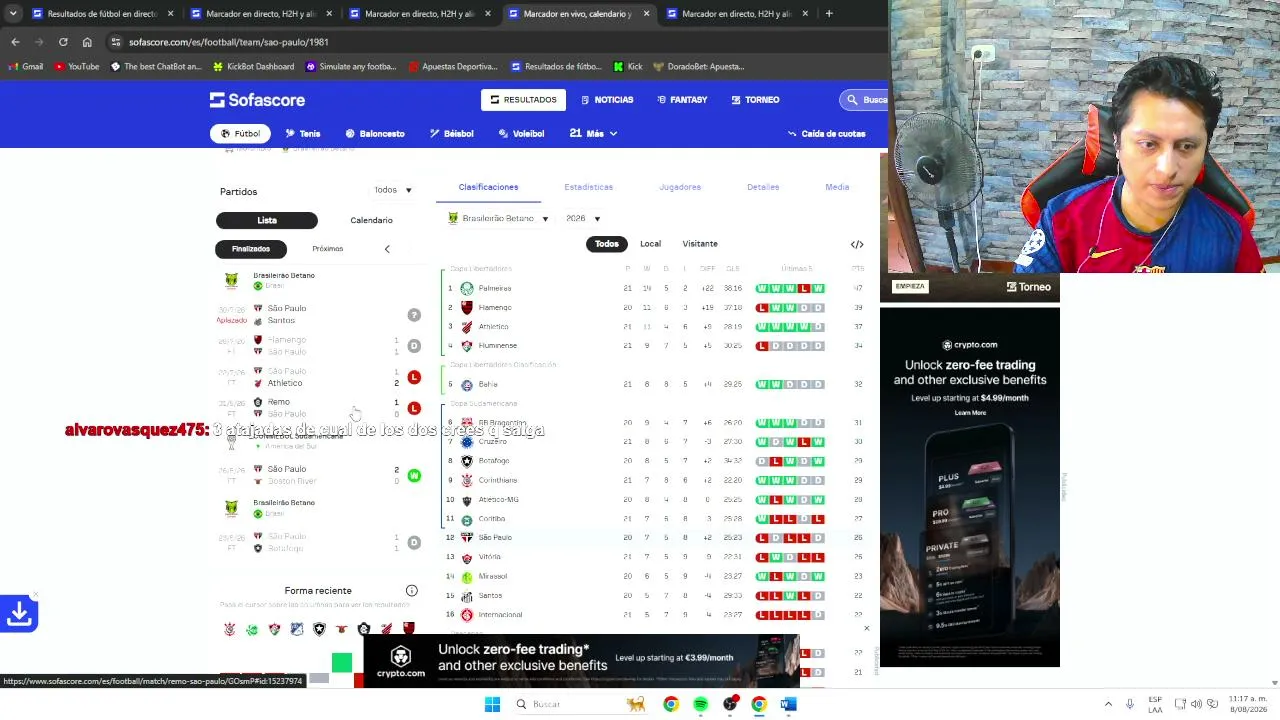The height and width of the screenshot is (720, 1280).
Task: Open the Windows Start menu
Action: 492,704
